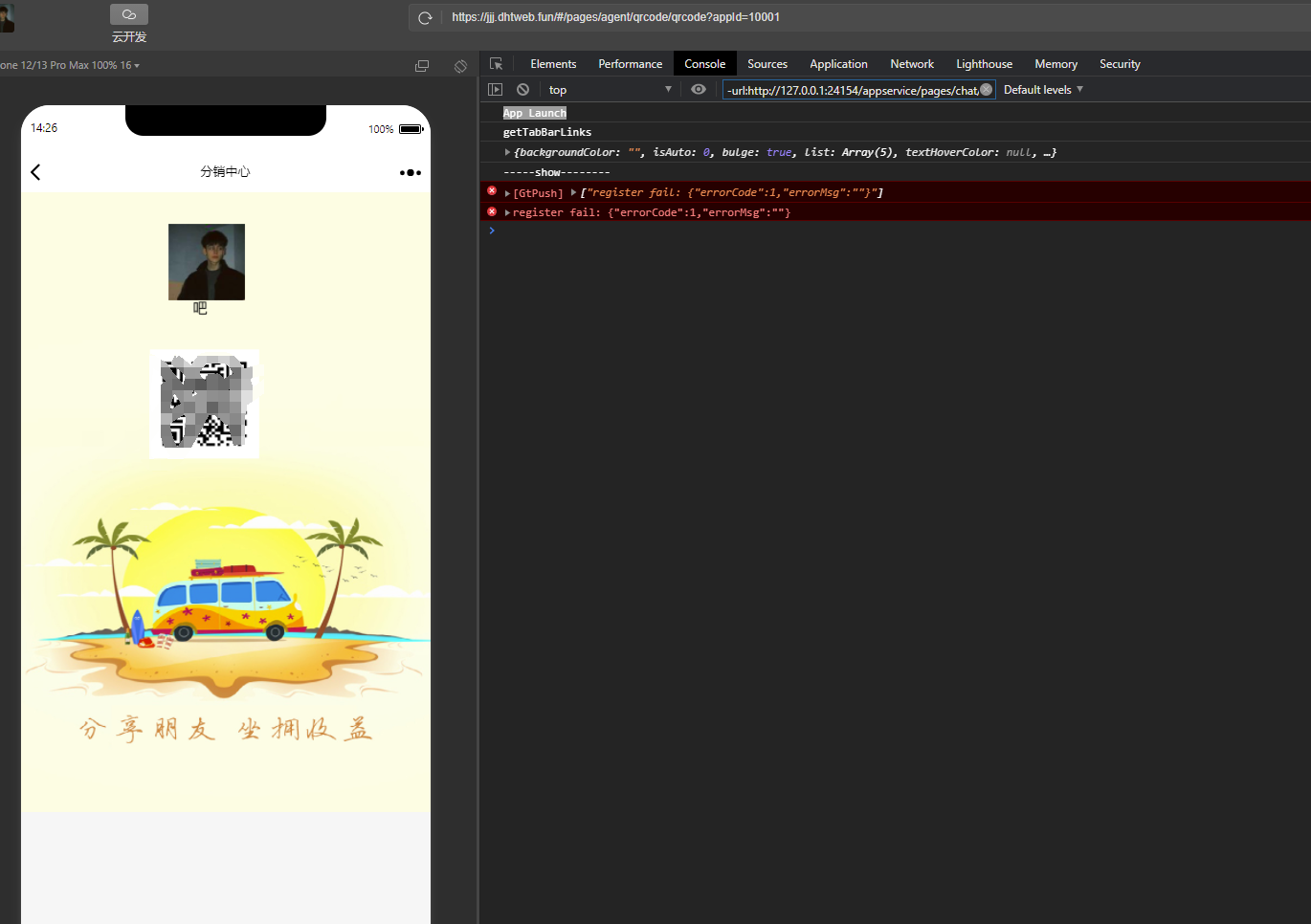1311x924 pixels.
Task: Click the 分销中心 page title
Action: (x=226, y=172)
